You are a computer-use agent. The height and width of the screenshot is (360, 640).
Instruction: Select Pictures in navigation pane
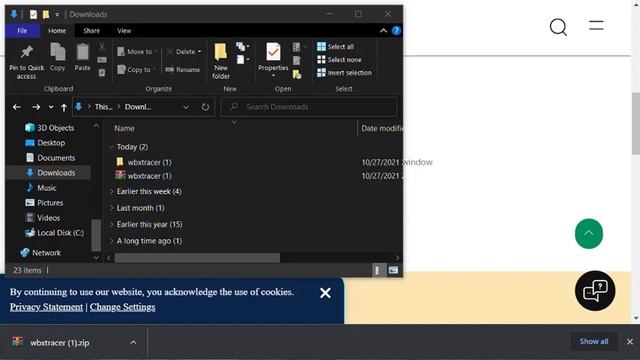44,203
